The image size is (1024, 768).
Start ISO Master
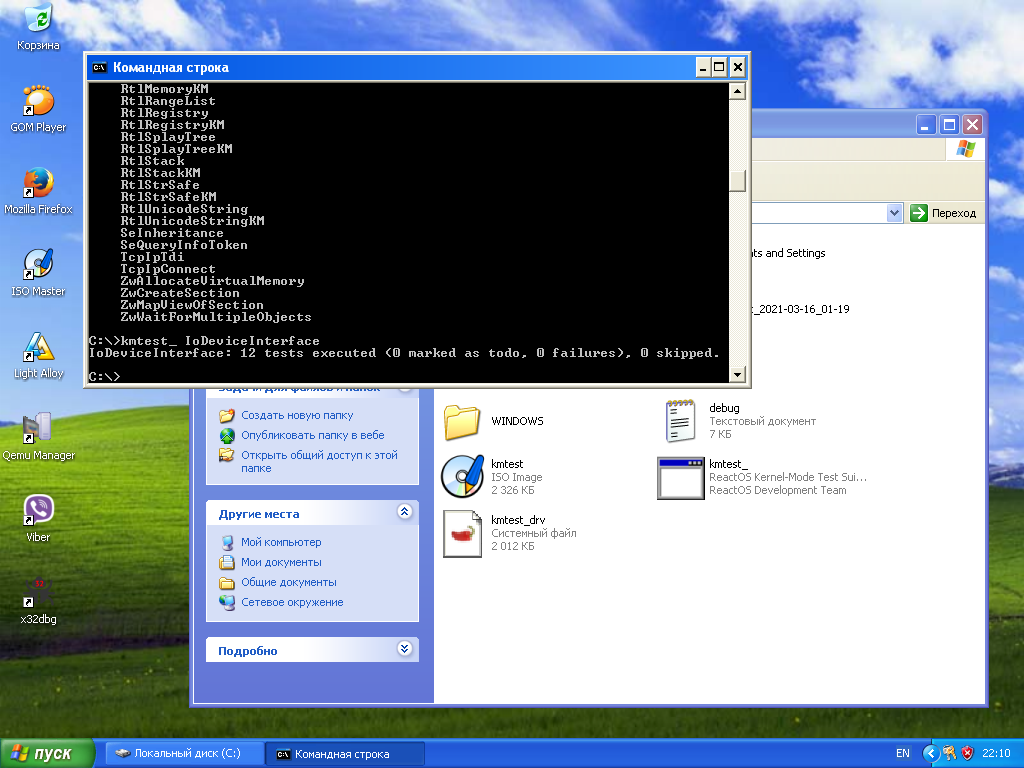click(x=38, y=263)
